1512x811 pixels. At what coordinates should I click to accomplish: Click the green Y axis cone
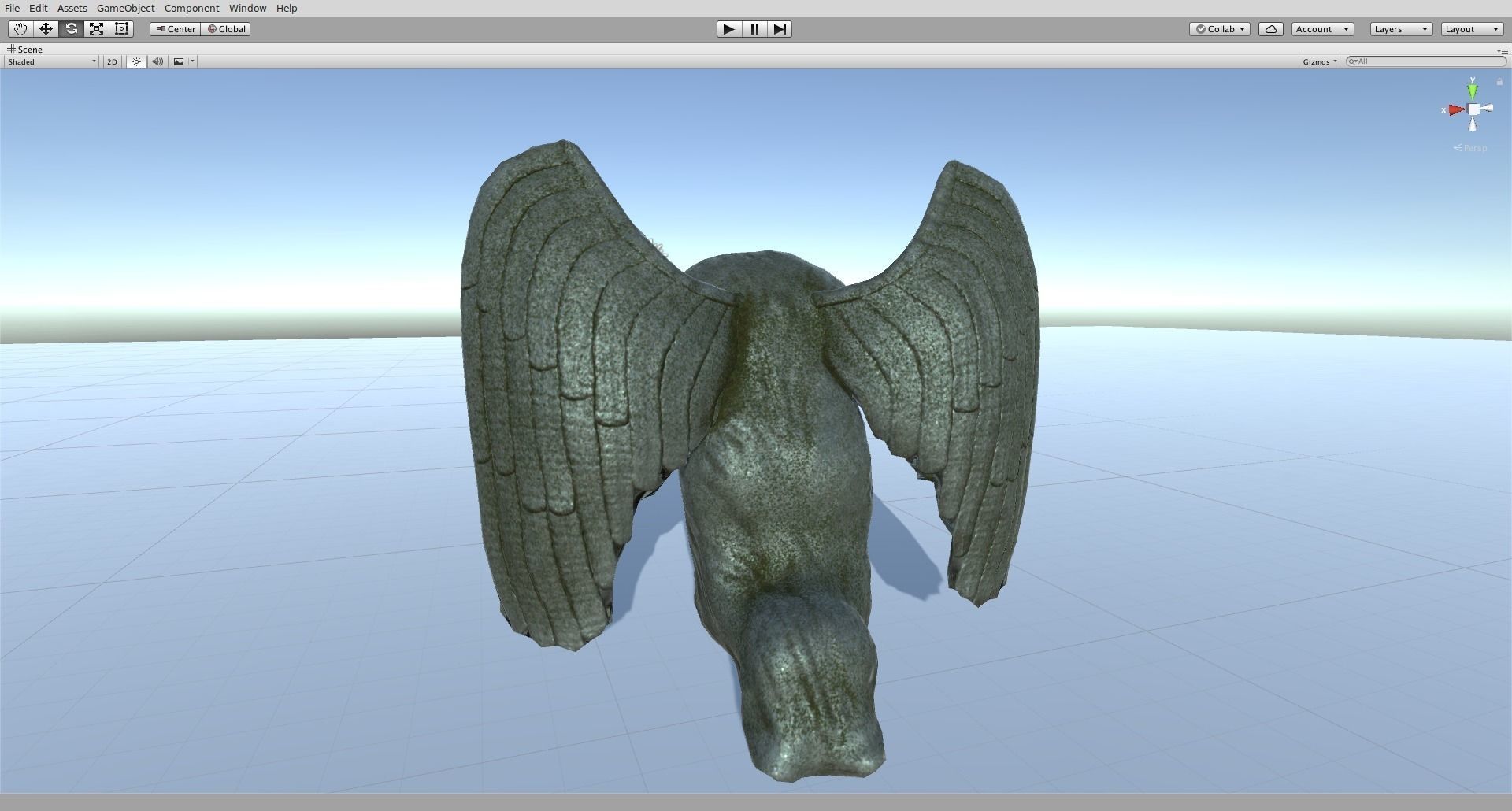[x=1473, y=91]
